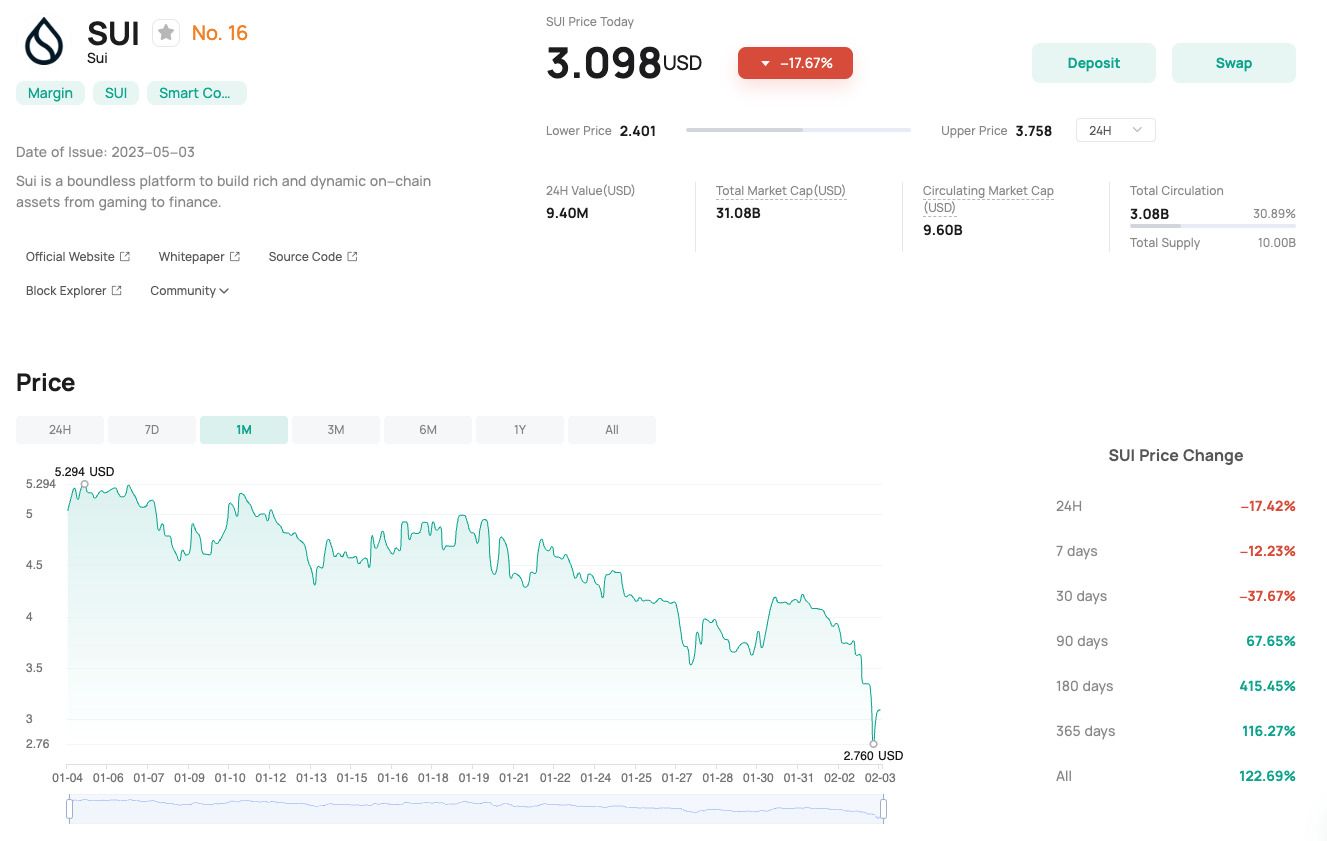
Task: Select the 3M chart range tab
Action: point(336,430)
